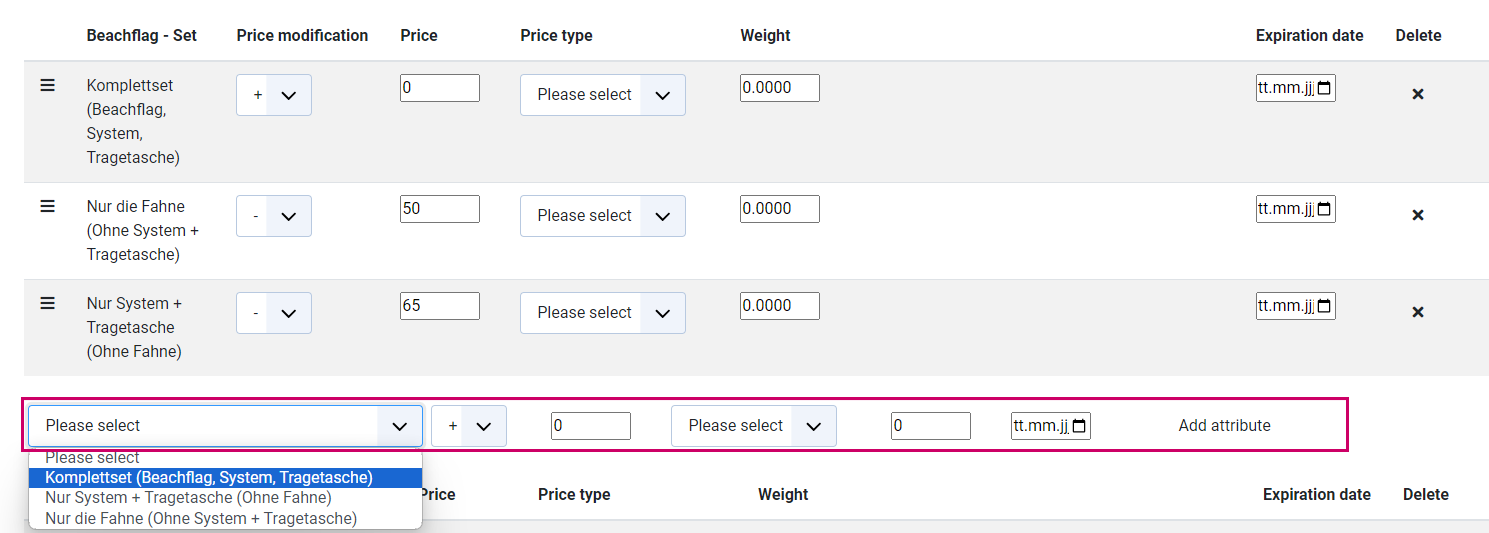Click the Add attribute button
Viewport: 1489px width, 533px height.
(1224, 425)
